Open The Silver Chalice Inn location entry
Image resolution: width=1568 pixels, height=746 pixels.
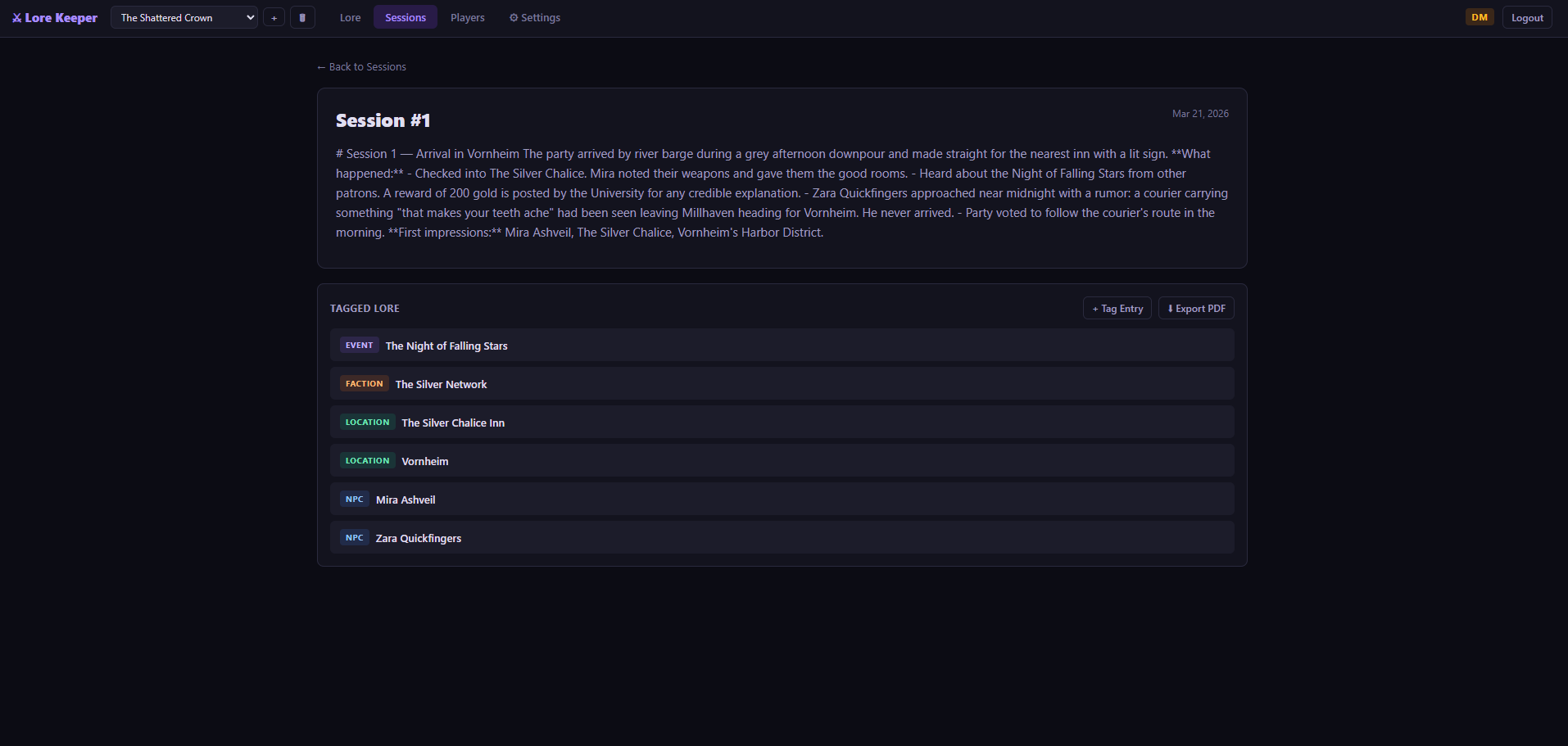pyautogui.click(x=453, y=423)
